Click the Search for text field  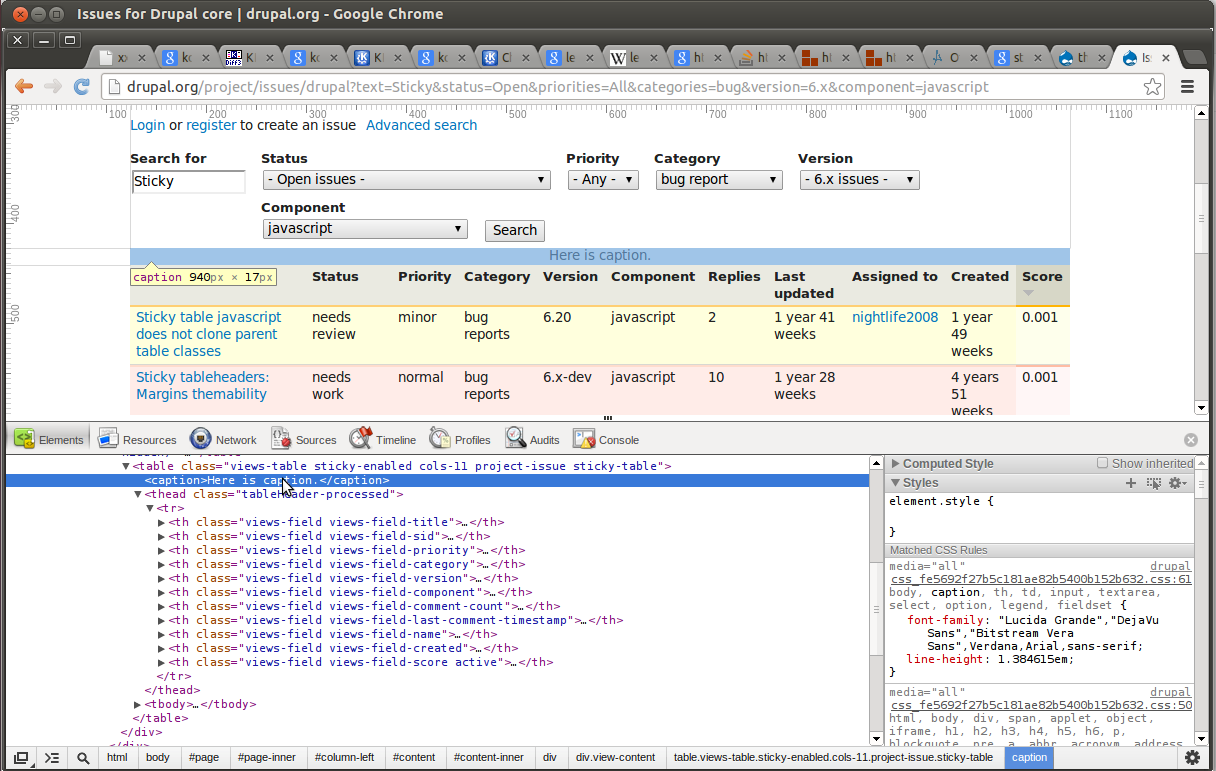point(188,181)
